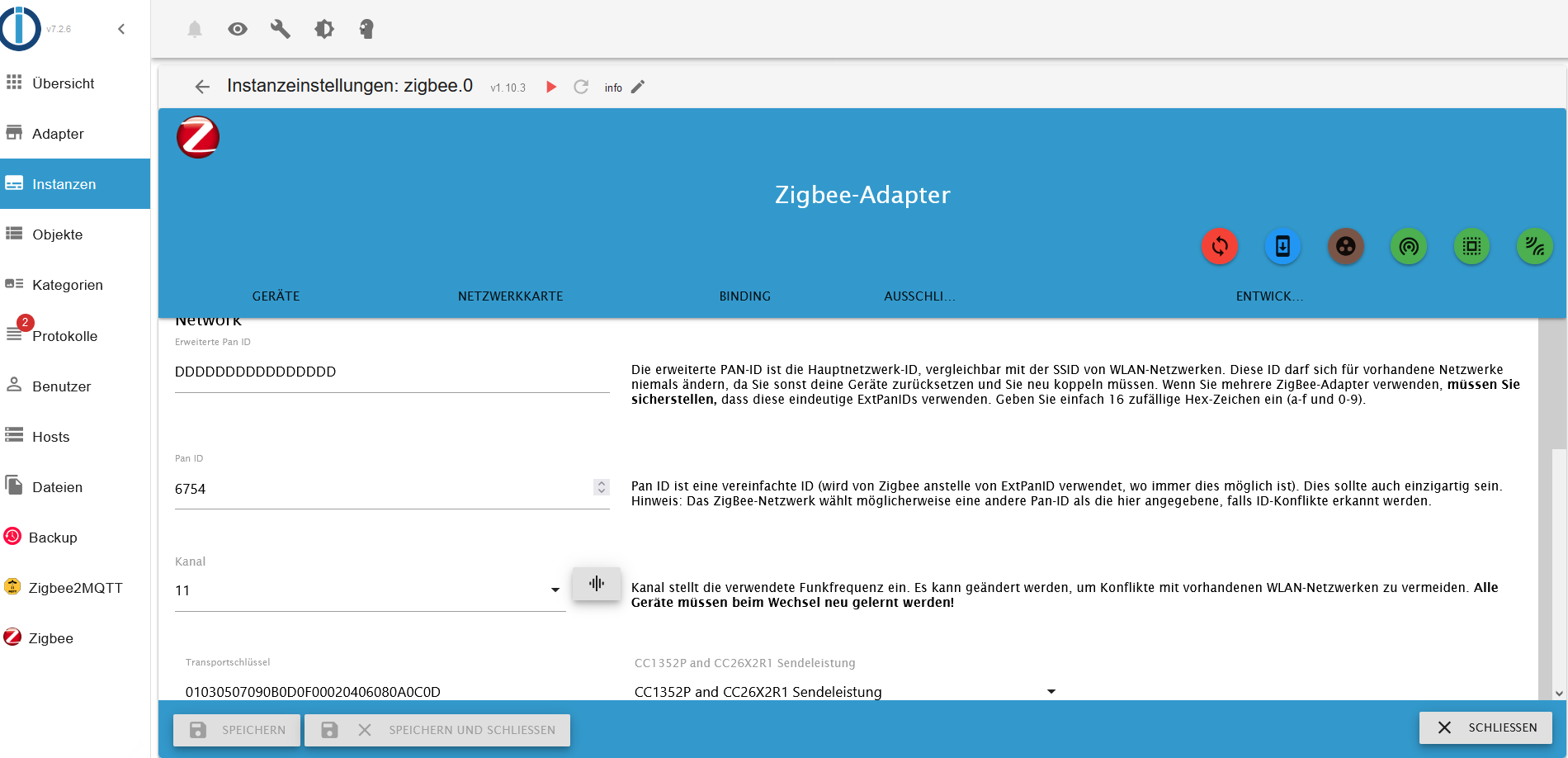Click the page's vertical scrollbar thumb

[1559, 570]
